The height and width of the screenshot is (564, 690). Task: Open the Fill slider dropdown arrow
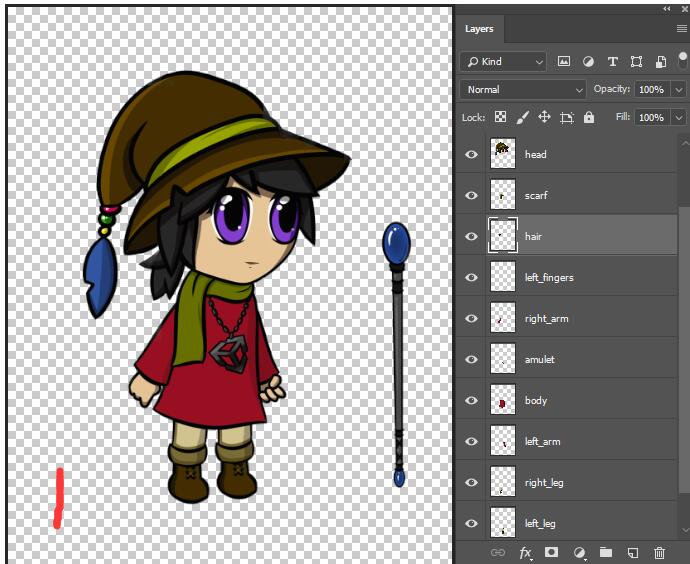point(679,117)
